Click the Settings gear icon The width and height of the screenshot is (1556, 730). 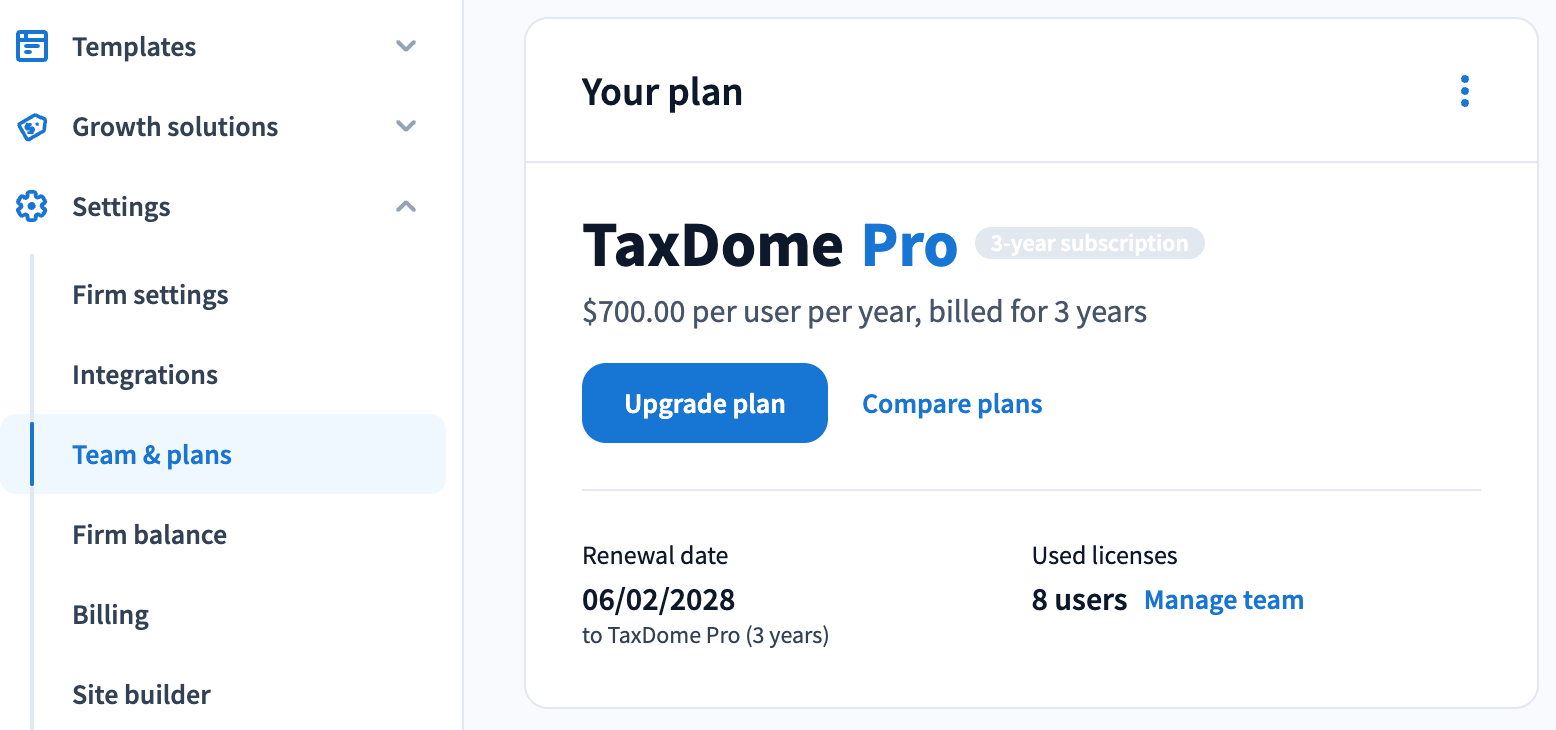tap(32, 207)
